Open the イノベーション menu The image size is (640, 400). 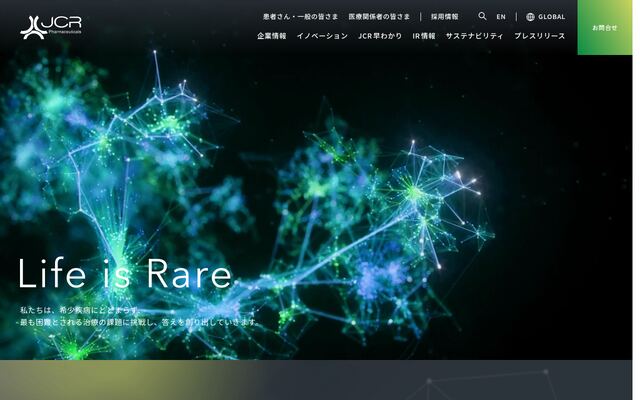click(x=322, y=36)
